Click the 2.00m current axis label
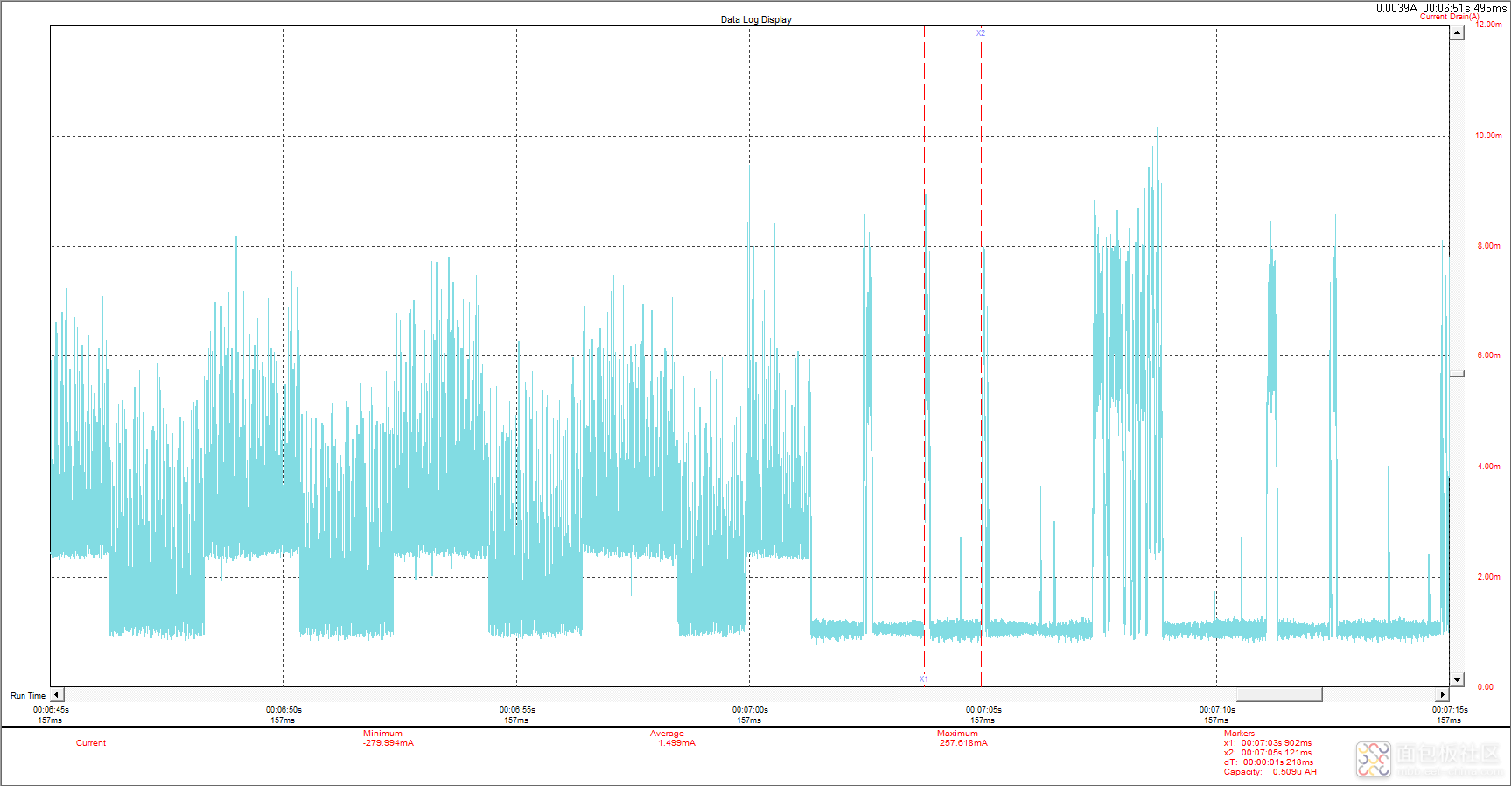Image resolution: width=1512 pixels, height=787 pixels. 1488,577
